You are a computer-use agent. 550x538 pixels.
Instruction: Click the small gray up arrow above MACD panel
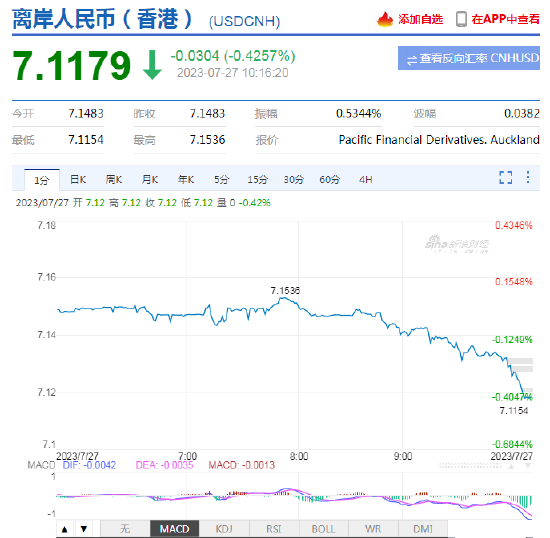point(511,466)
